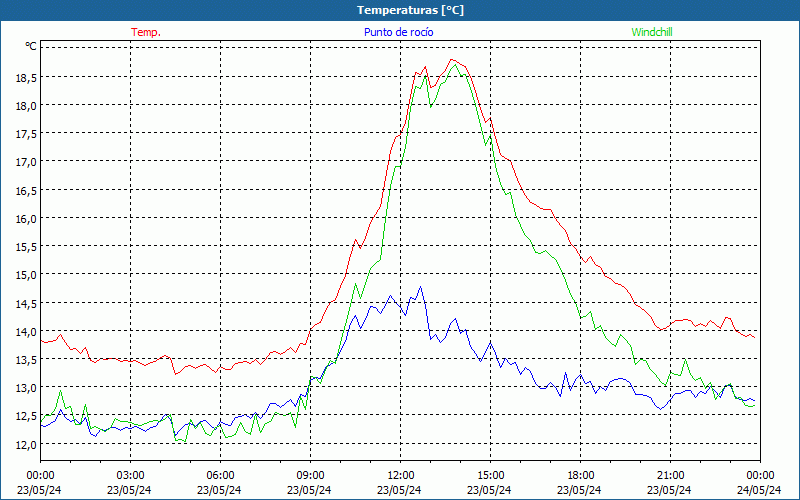This screenshot has height=500, width=800.
Task: Click the 18:00 time axis label
Action: tap(581, 476)
